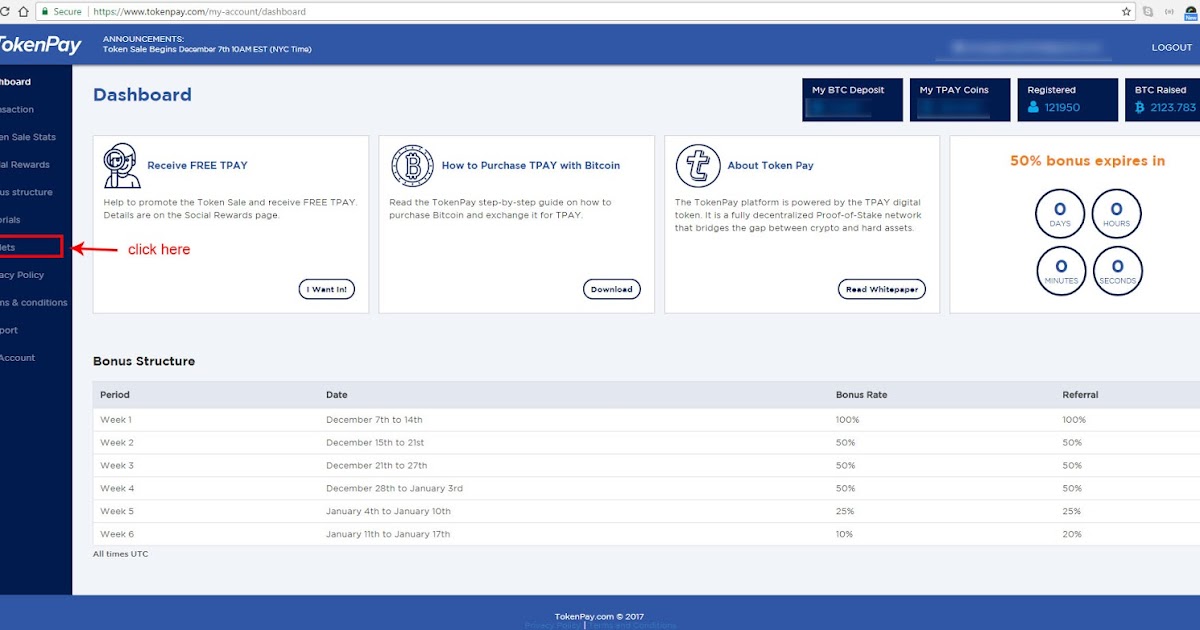The image size is (1200, 630).
Task: Open the extension icon marked New
Action: click(1191, 11)
